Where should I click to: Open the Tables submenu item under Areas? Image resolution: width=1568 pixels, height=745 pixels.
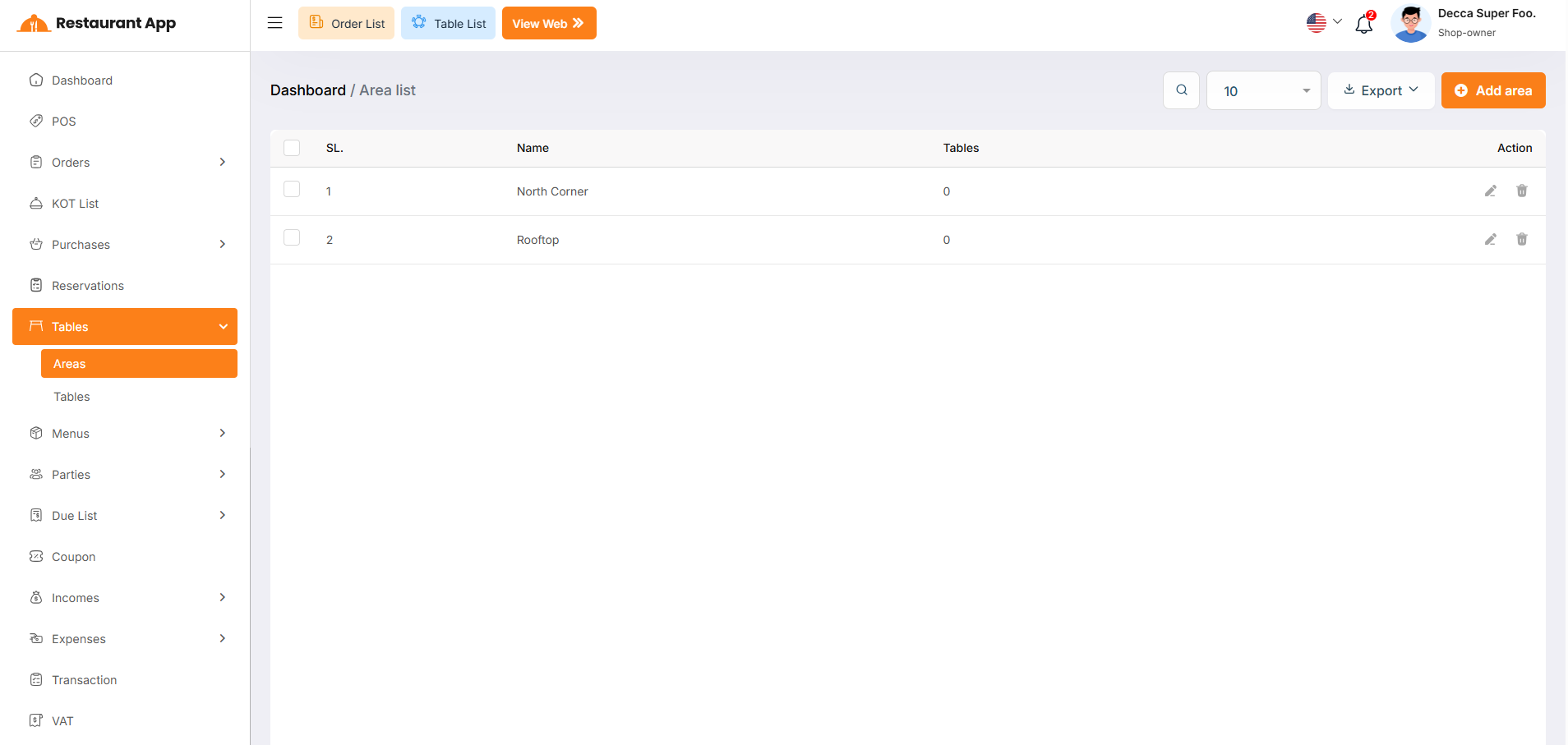tap(72, 397)
